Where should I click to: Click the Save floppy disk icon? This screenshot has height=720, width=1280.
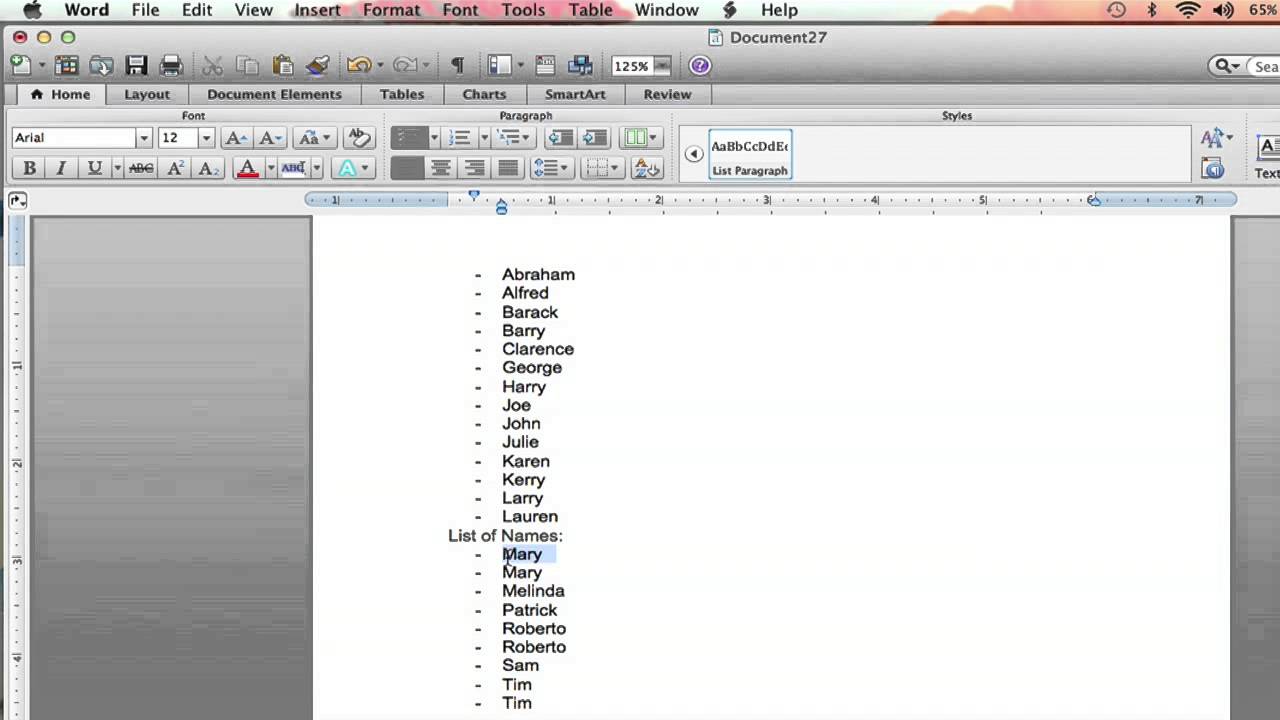pyautogui.click(x=136, y=66)
